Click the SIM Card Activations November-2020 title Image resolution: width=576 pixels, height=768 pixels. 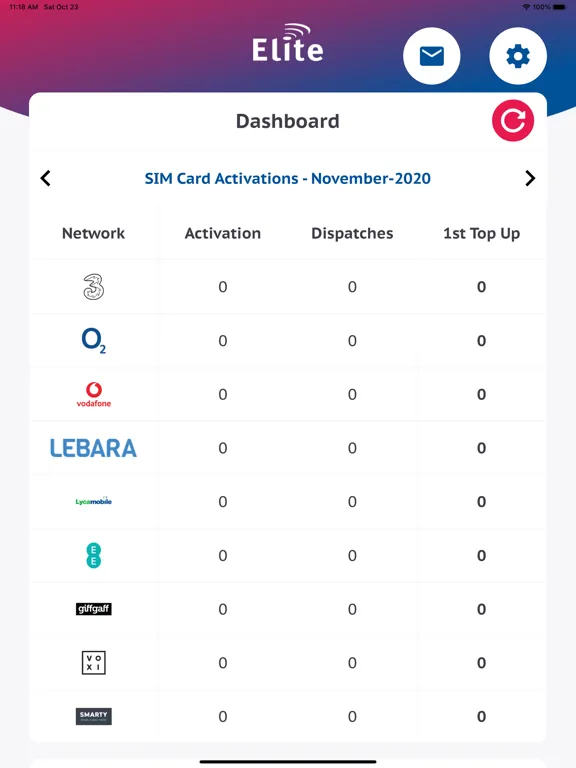coord(288,178)
